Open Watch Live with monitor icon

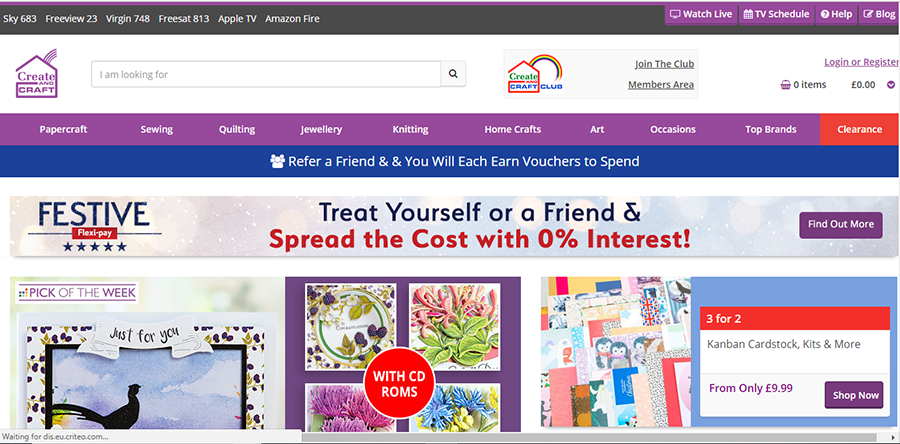pos(701,14)
